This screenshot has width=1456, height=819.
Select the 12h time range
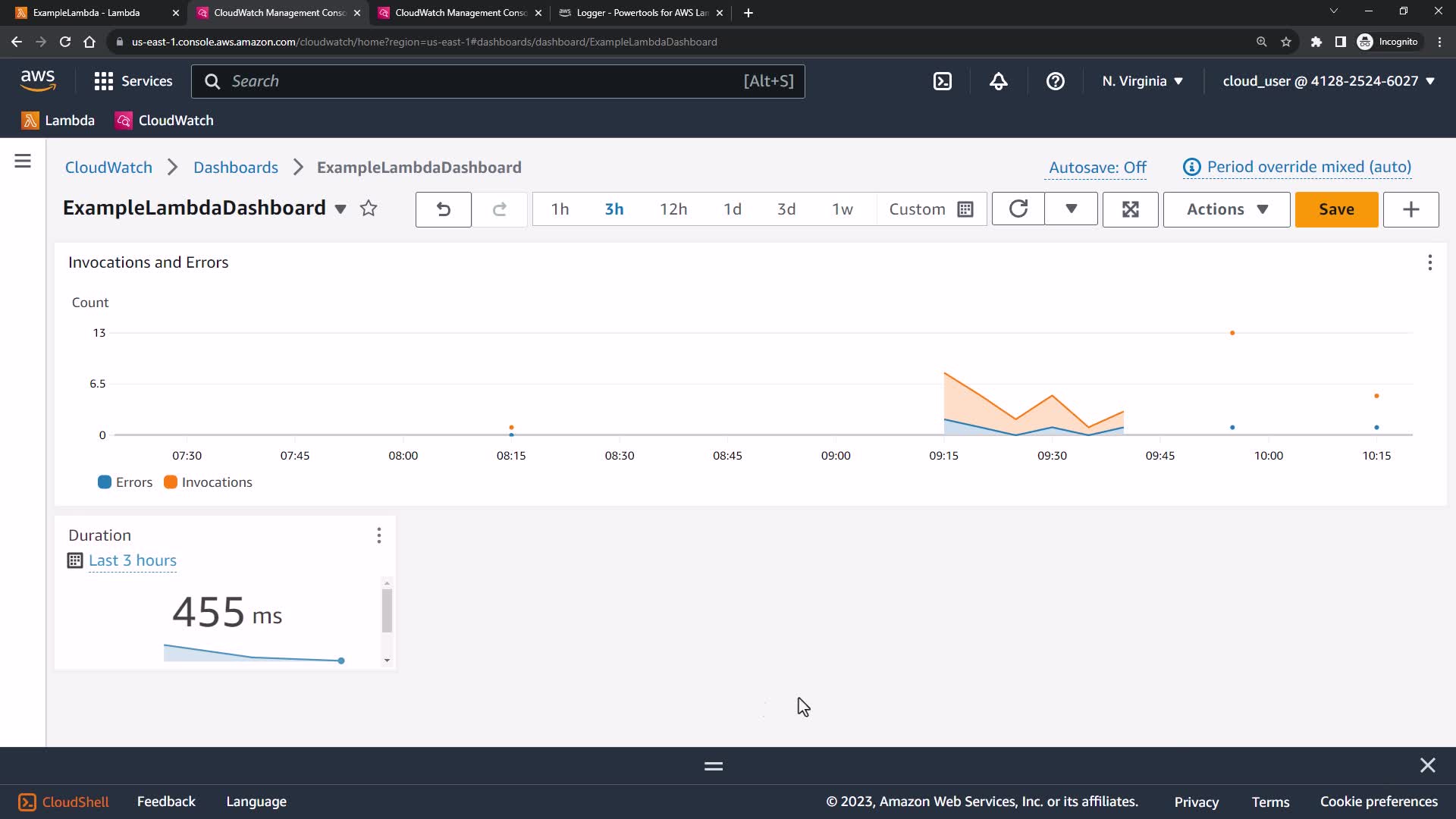[673, 209]
